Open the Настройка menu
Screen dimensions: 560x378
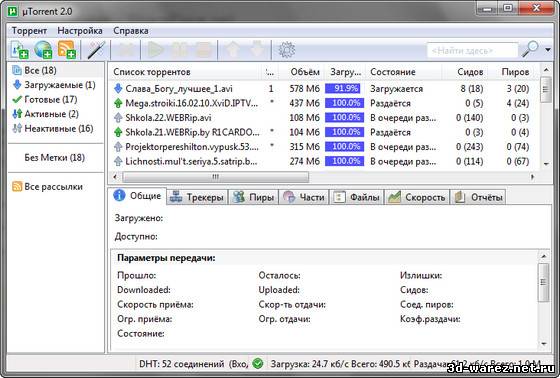coord(80,31)
